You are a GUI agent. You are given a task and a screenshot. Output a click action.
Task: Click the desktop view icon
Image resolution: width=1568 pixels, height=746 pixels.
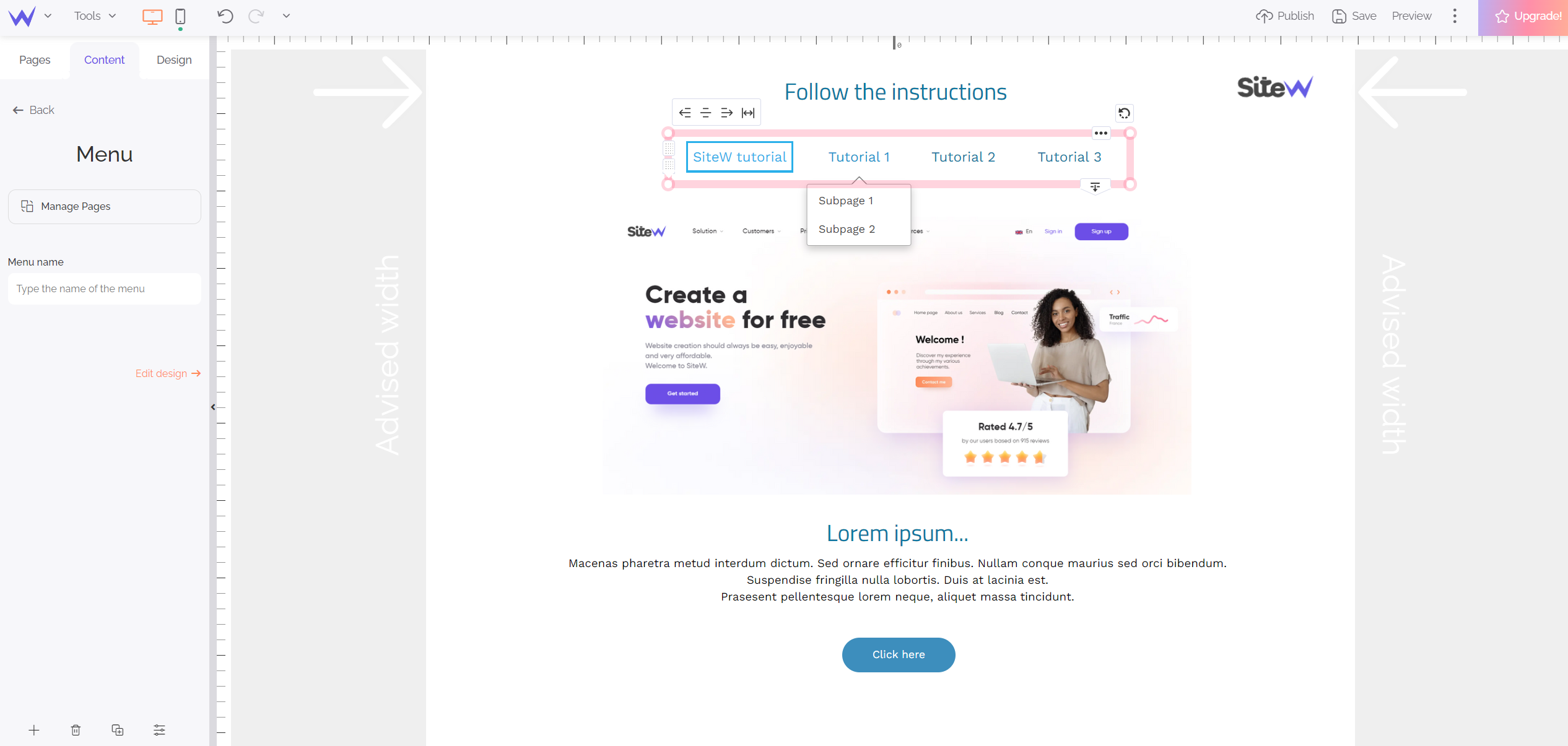[x=153, y=15]
